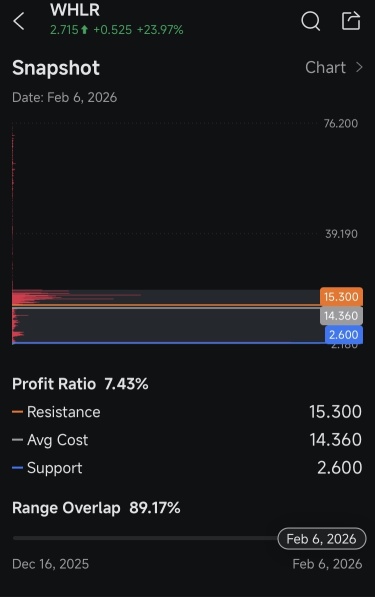Click the green up-arrow price indicator
375x597 pixels.
tap(85, 30)
